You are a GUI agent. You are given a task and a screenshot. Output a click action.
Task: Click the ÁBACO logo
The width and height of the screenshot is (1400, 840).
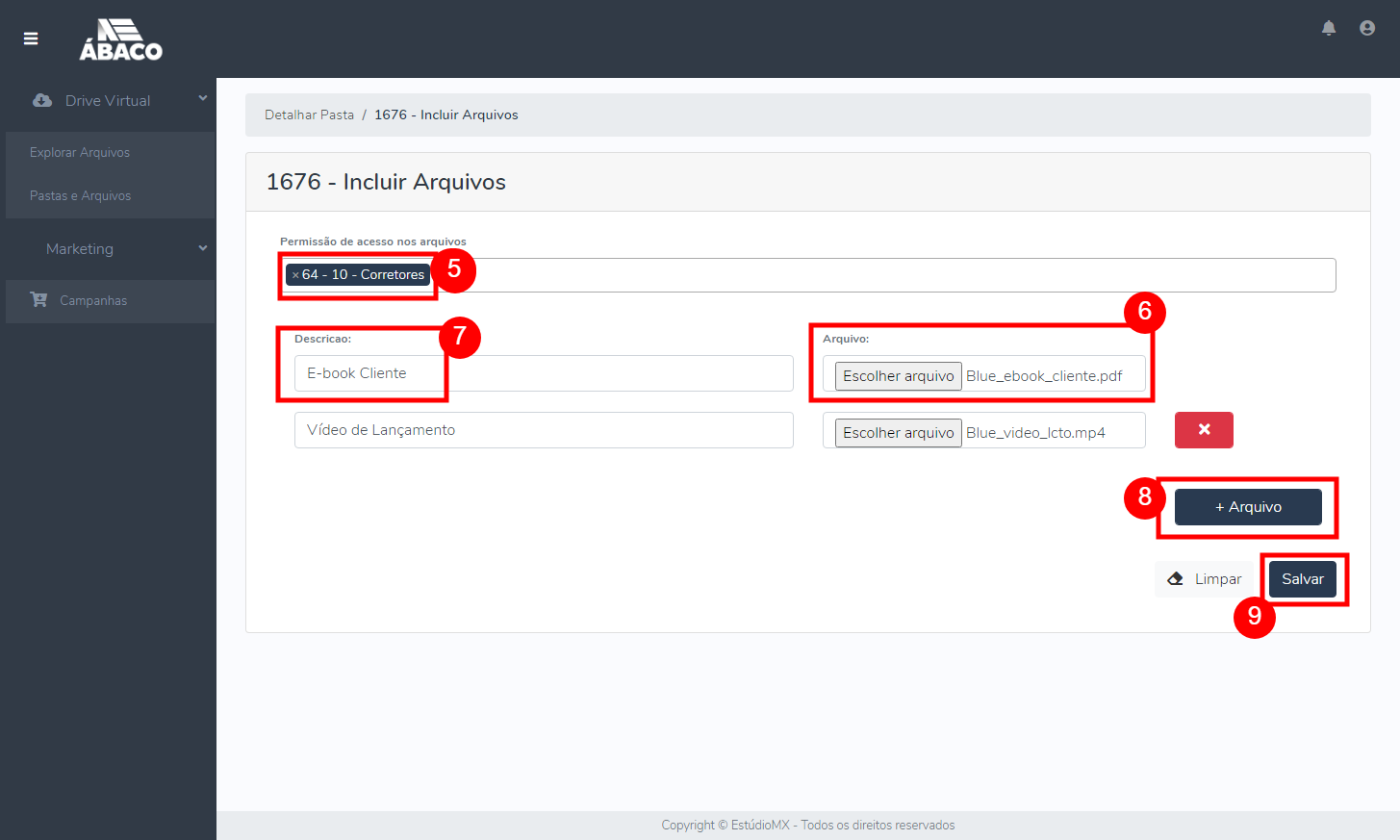tap(120, 39)
